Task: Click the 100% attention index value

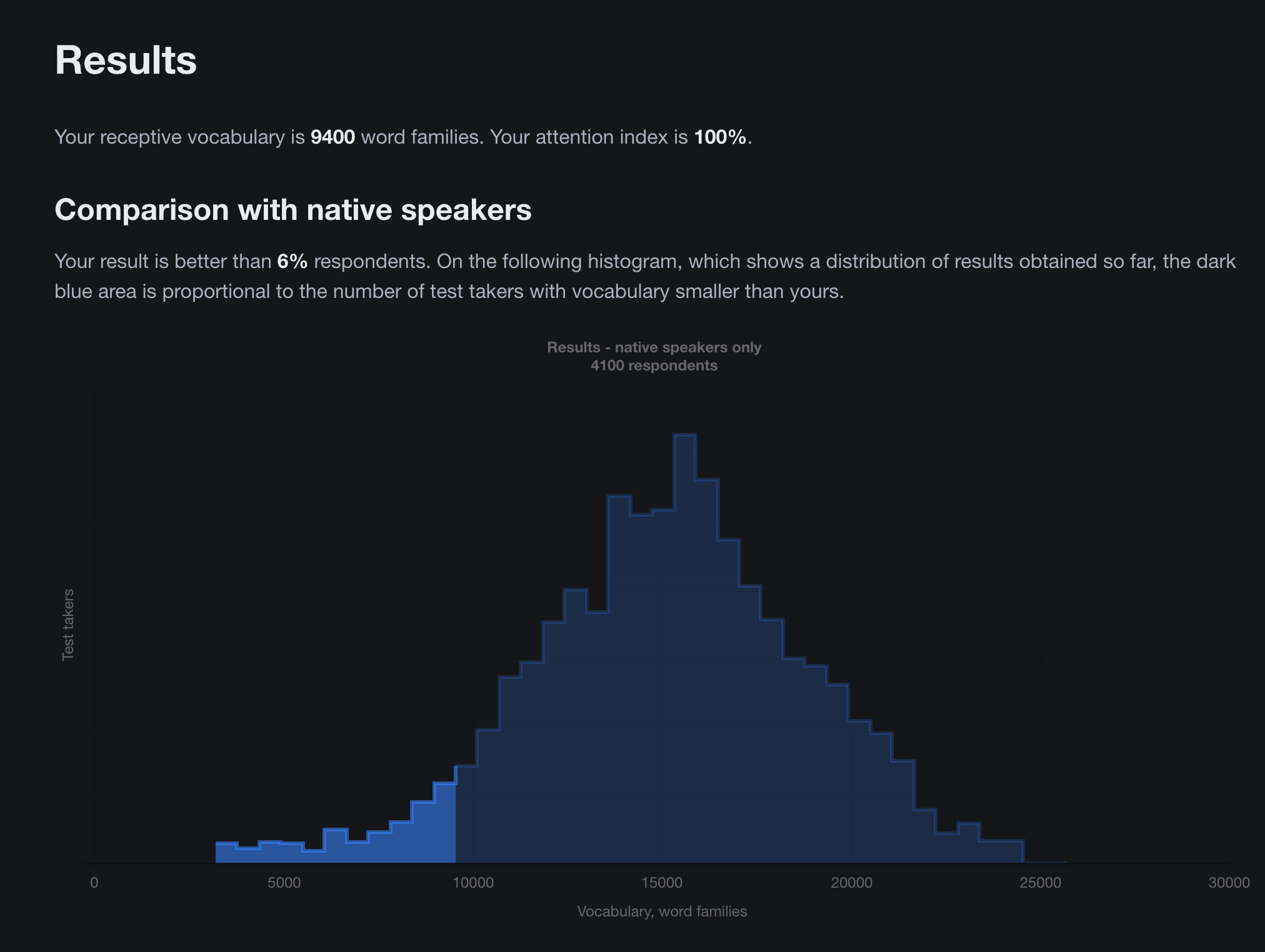Action: (720, 137)
